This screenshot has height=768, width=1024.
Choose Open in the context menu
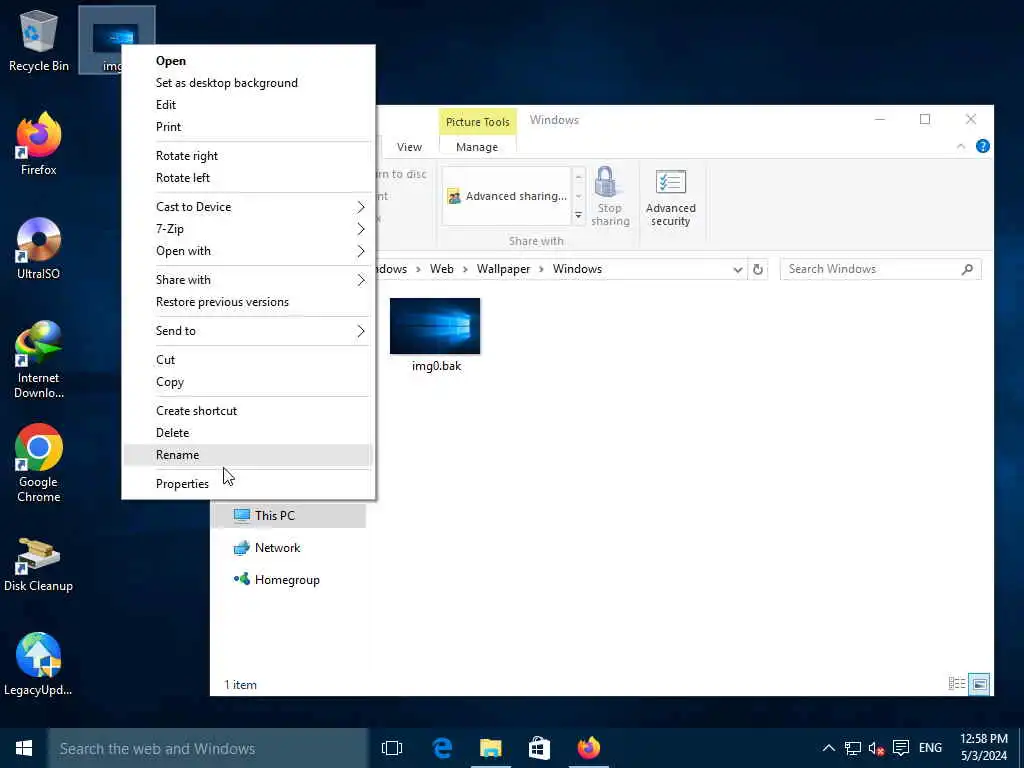(248, 61)
